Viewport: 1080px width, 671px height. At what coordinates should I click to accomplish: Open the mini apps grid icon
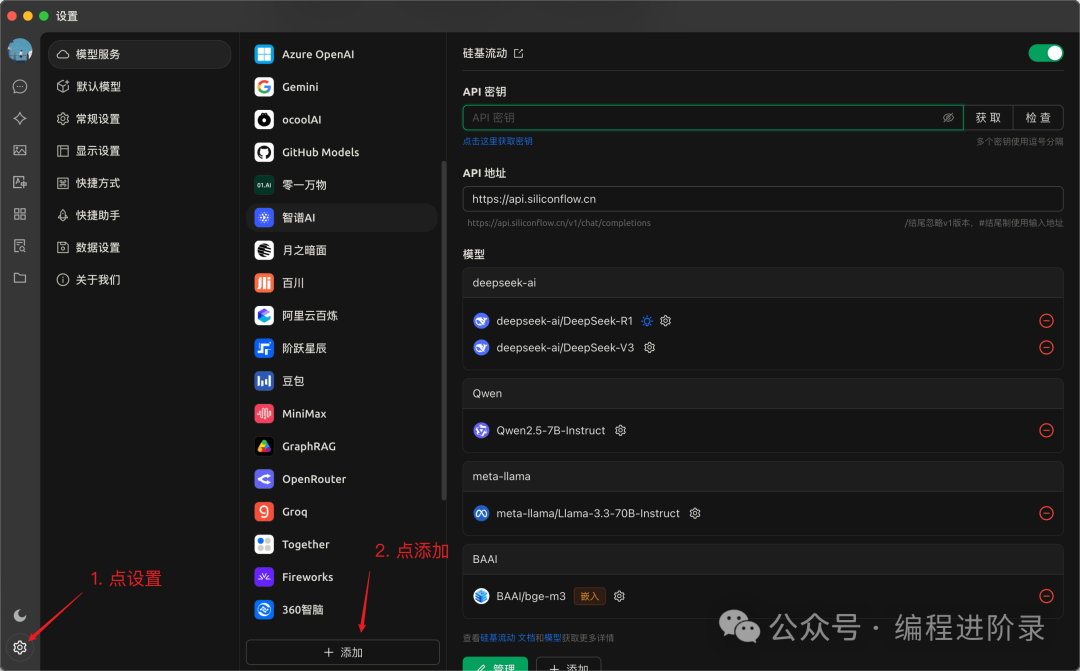pos(20,214)
